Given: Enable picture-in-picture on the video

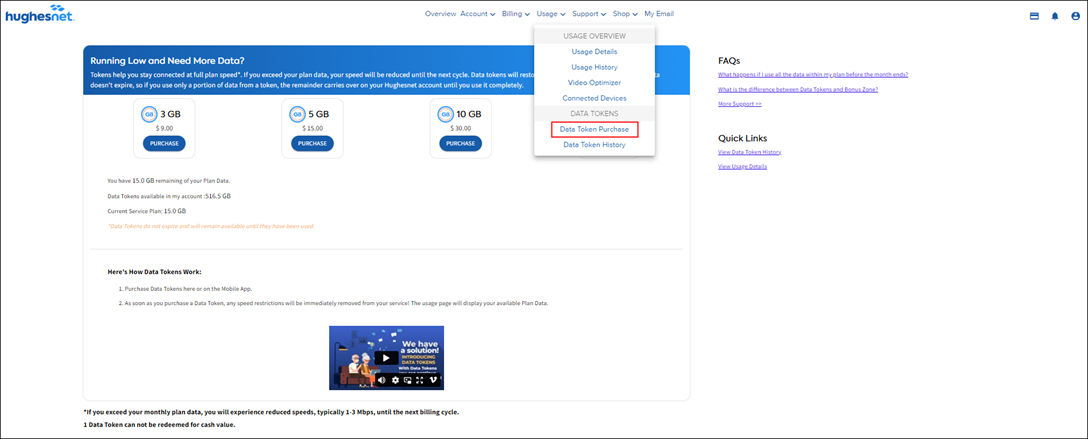Looking at the screenshot, I should [407, 380].
